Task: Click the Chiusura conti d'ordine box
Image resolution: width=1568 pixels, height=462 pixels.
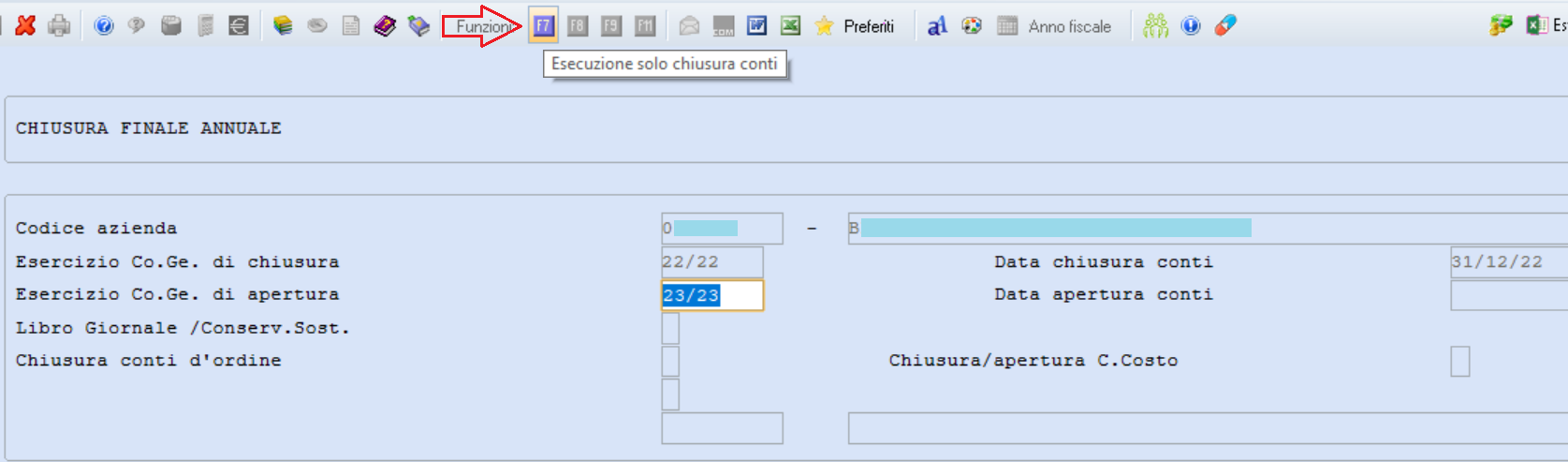Action: [670, 361]
